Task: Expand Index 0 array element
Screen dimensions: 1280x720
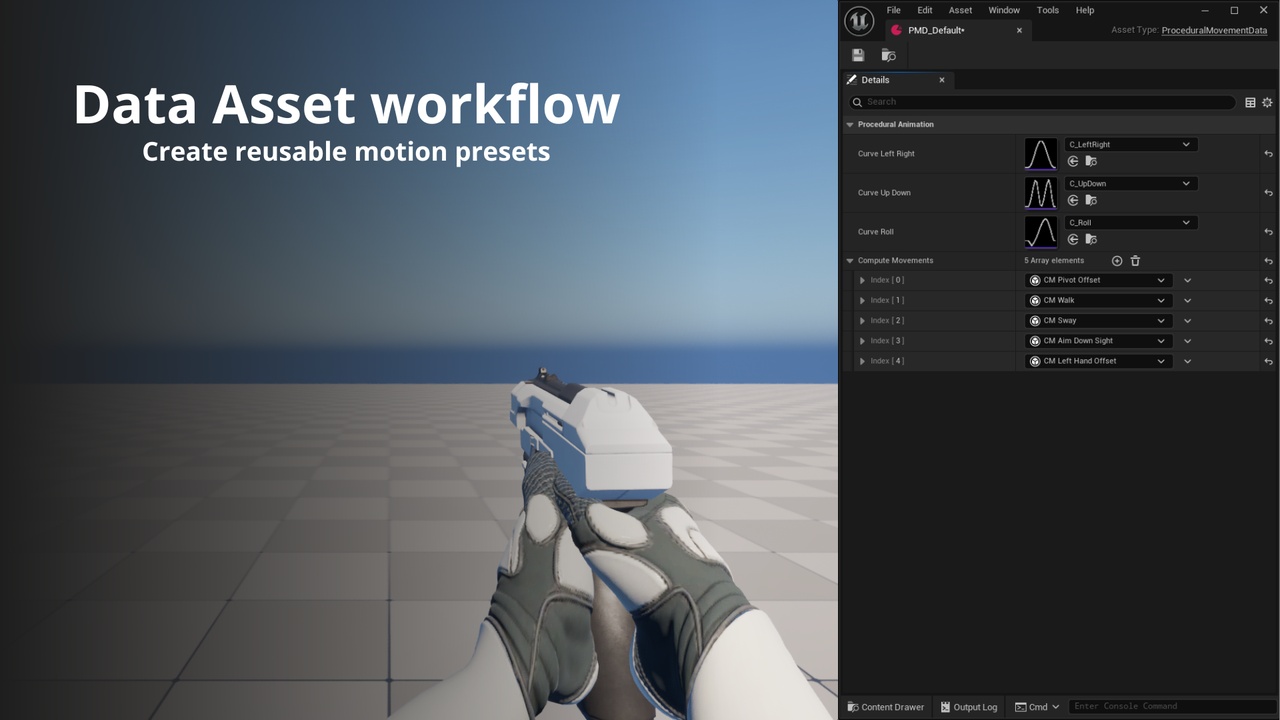Action: (x=862, y=281)
